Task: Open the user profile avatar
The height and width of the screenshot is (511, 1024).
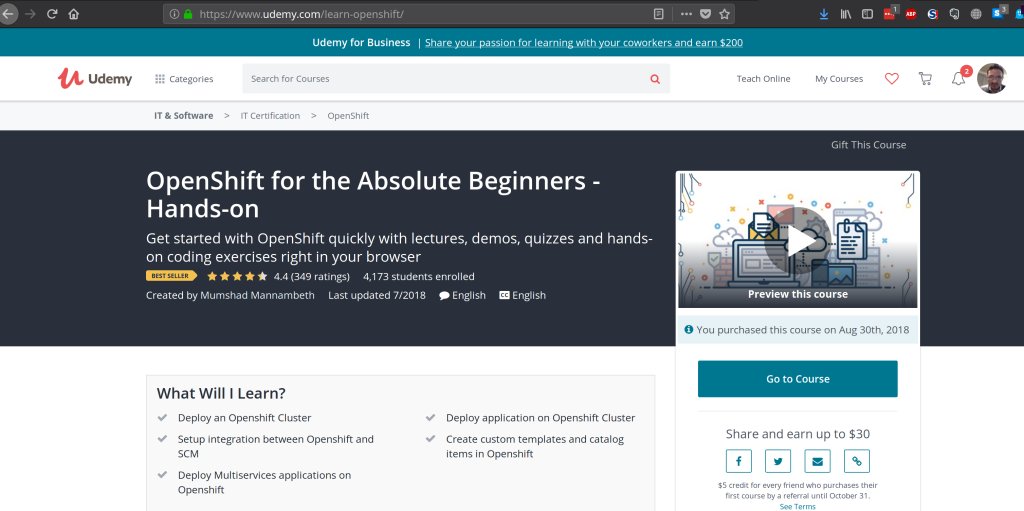Action: click(x=991, y=78)
